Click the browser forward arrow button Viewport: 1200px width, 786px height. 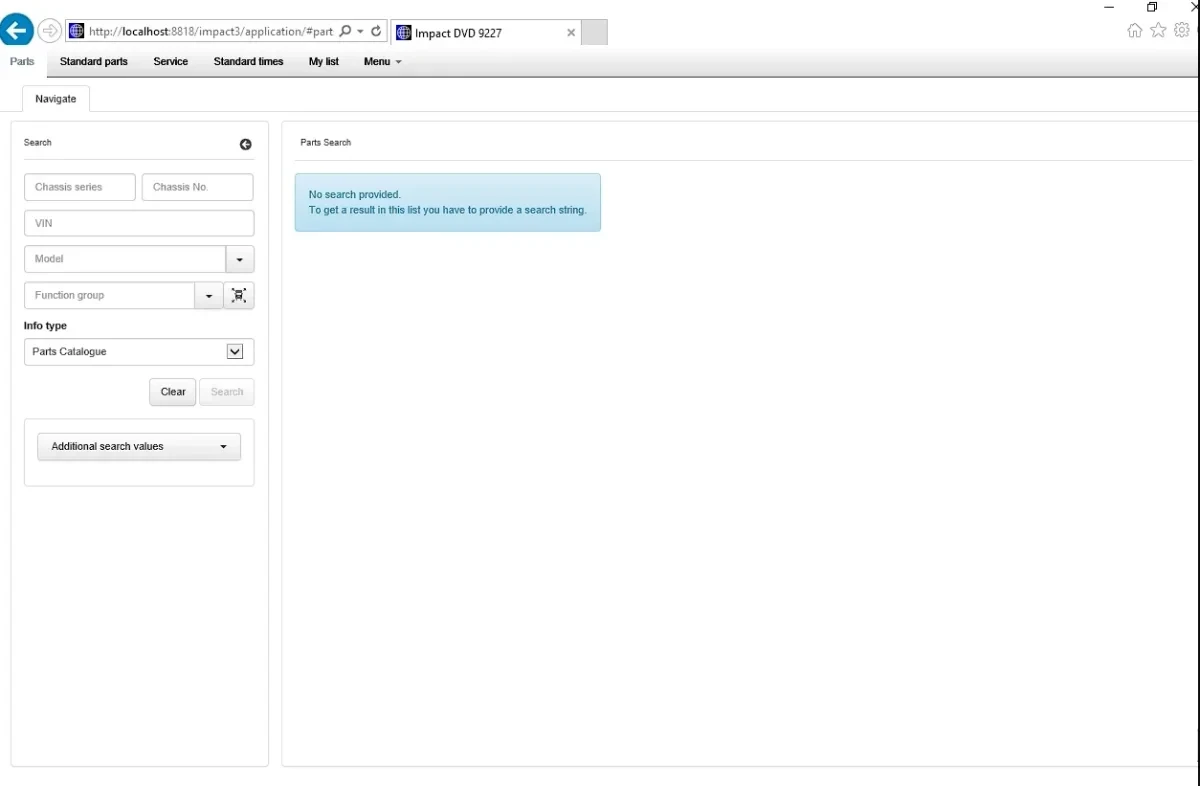(49, 31)
